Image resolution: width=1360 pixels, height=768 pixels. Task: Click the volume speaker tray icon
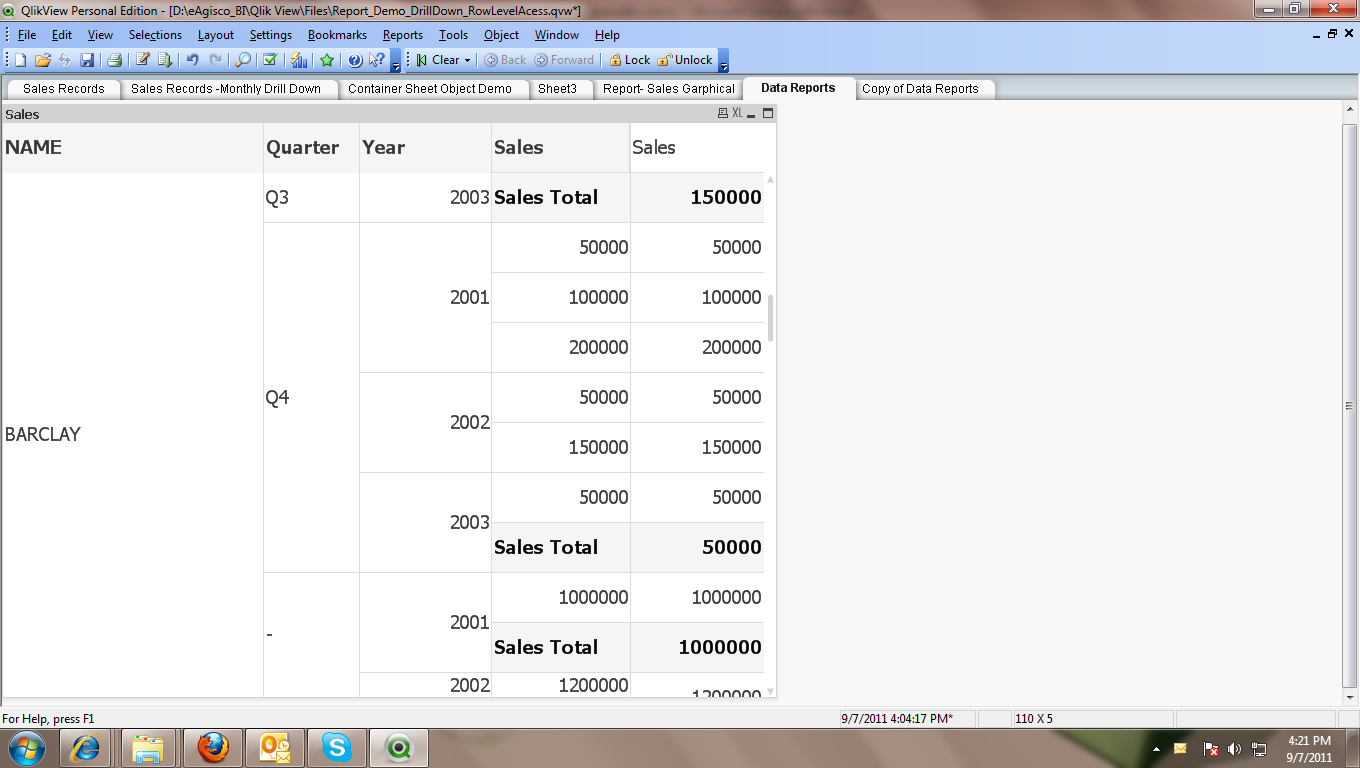click(x=1234, y=749)
